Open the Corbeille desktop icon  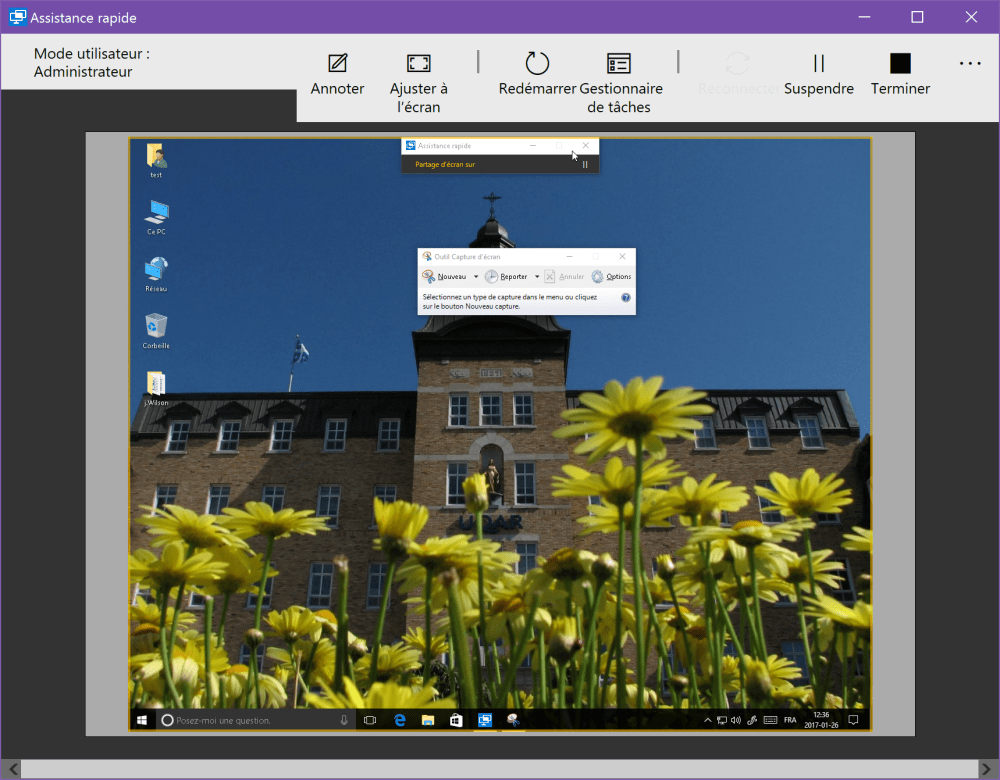156,326
